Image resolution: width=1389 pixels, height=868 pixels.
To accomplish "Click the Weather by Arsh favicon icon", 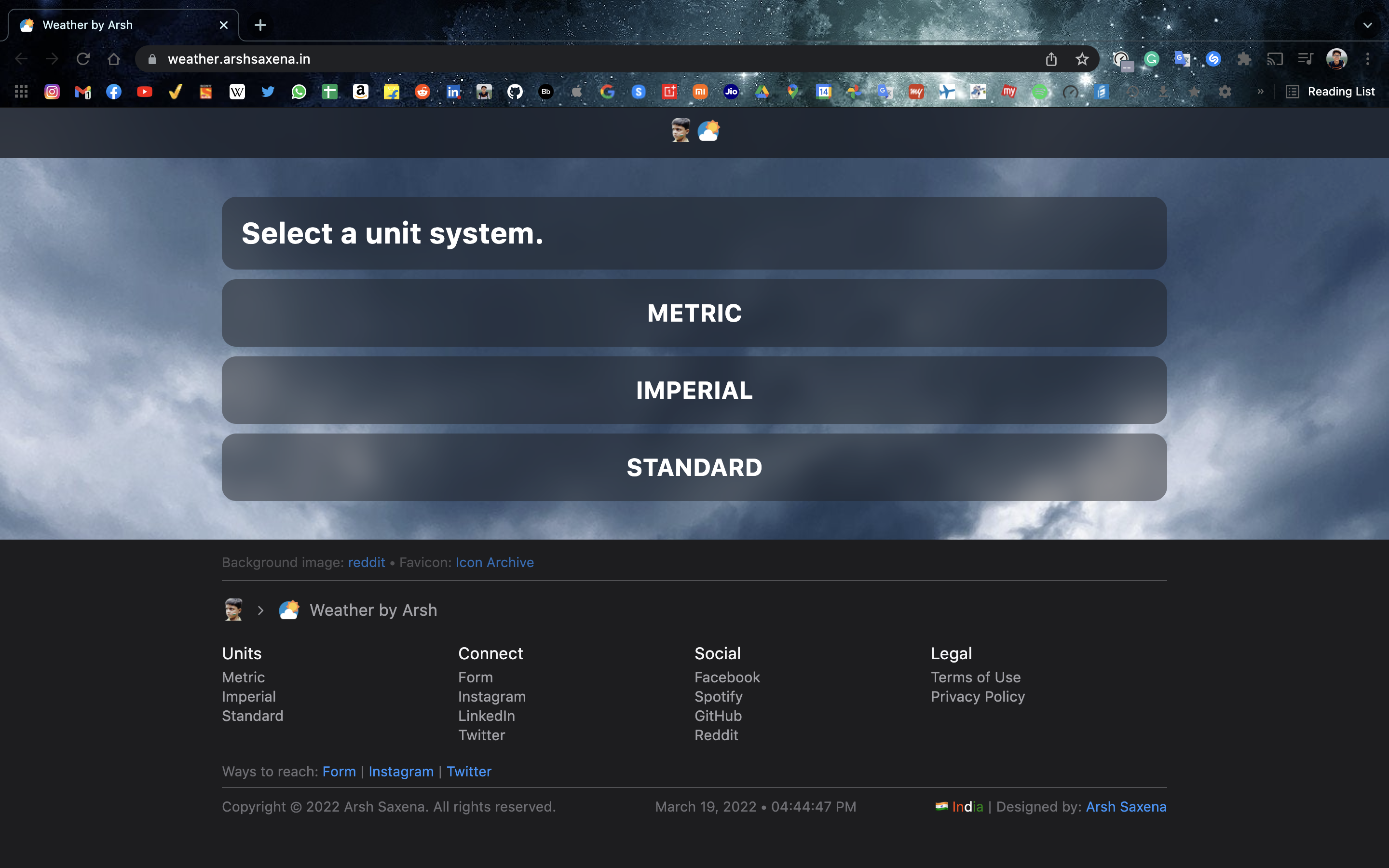I will tap(27, 24).
